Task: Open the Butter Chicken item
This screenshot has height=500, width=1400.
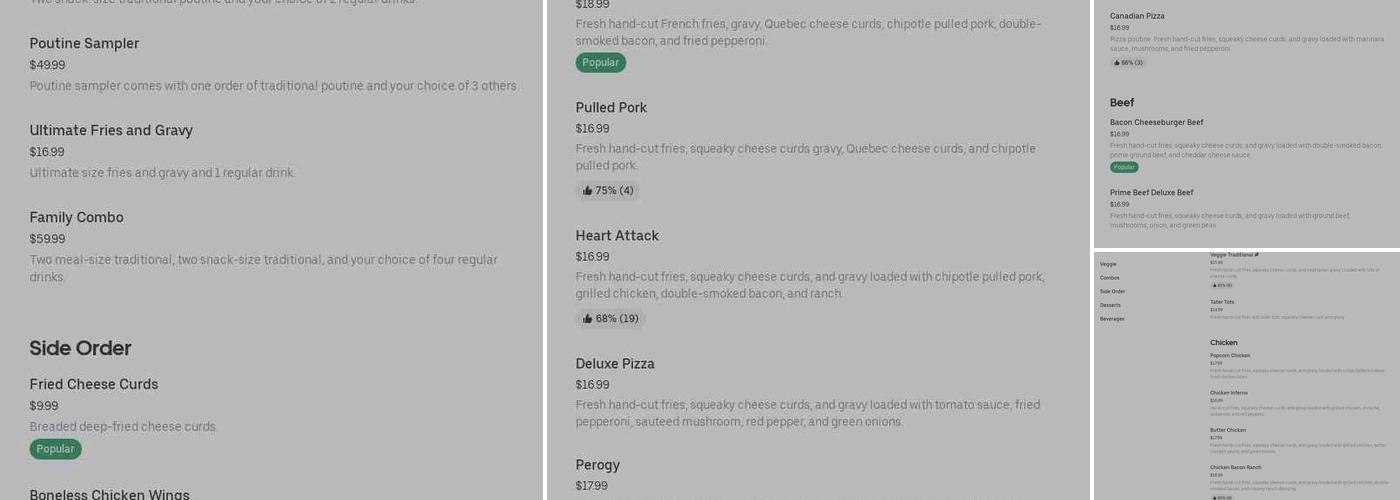Action: [1228, 430]
